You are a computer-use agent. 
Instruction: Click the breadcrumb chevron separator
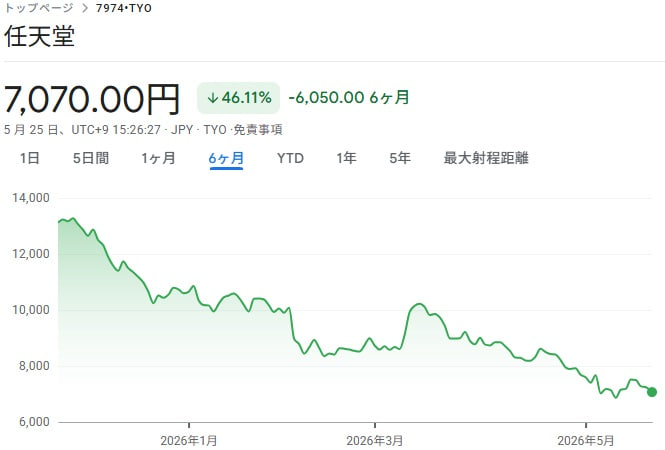85,8
